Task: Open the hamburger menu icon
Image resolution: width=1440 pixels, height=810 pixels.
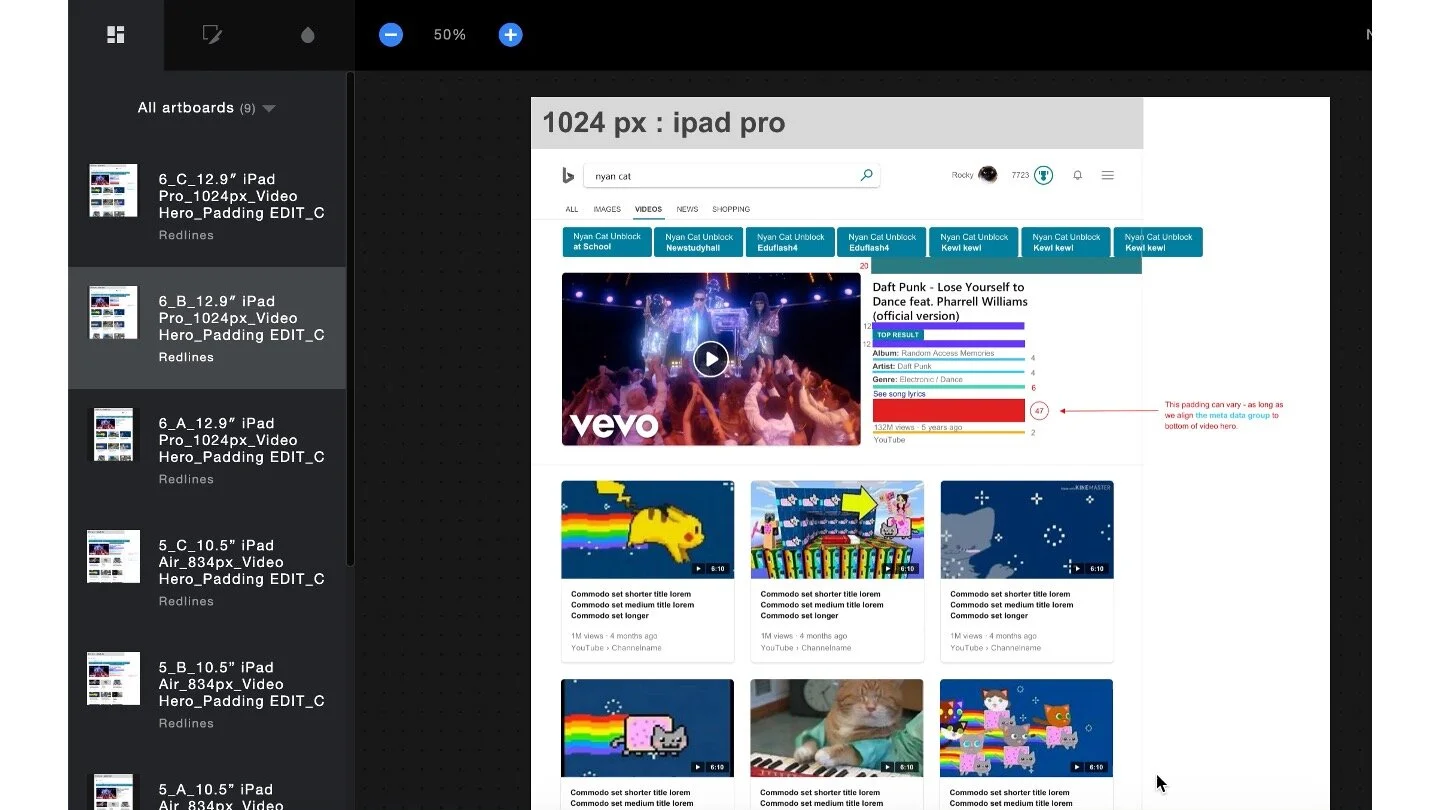Action: (1108, 175)
